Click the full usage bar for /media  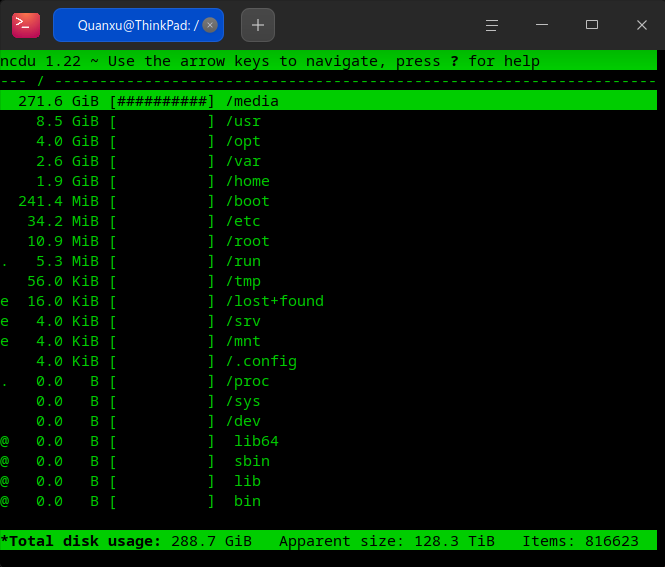pos(162,101)
